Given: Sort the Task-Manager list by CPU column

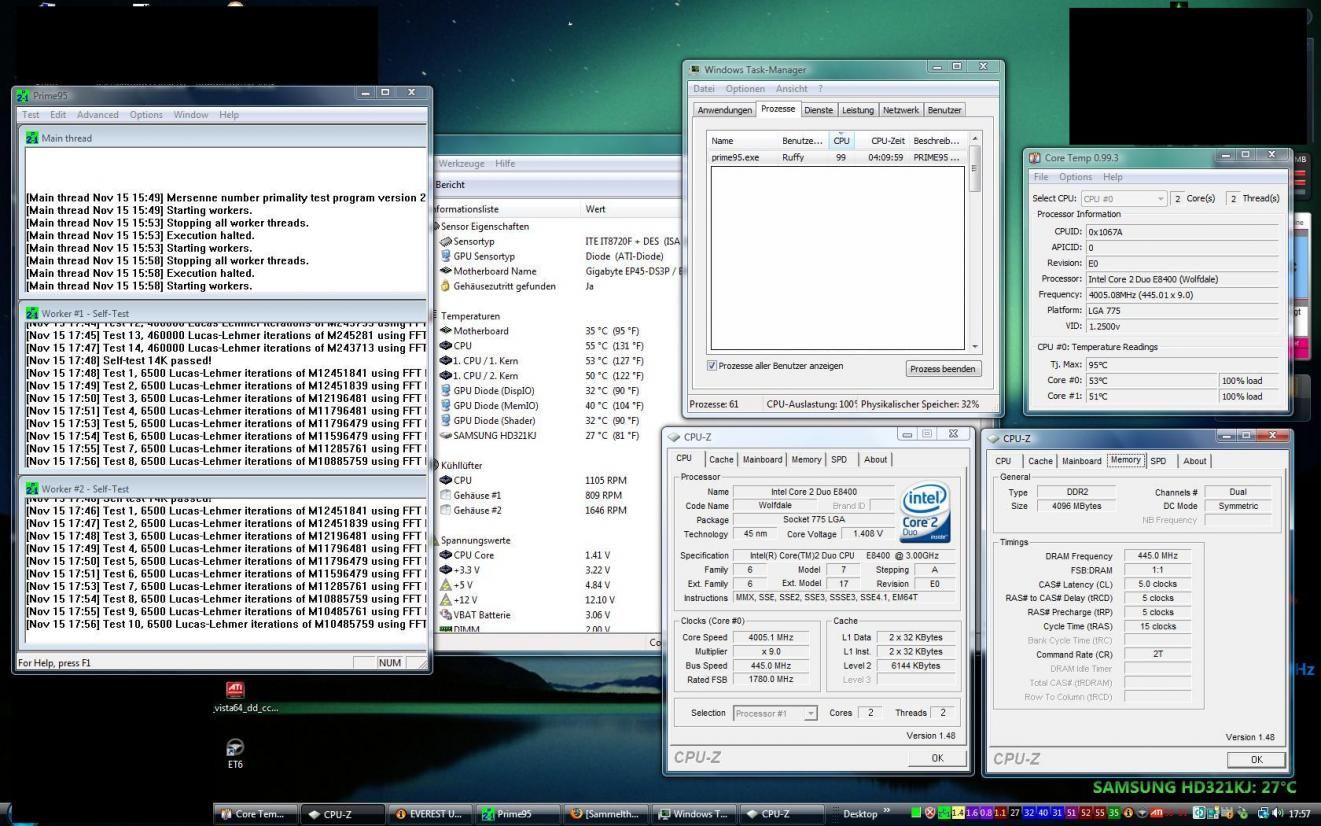Looking at the screenshot, I should pos(842,141).
